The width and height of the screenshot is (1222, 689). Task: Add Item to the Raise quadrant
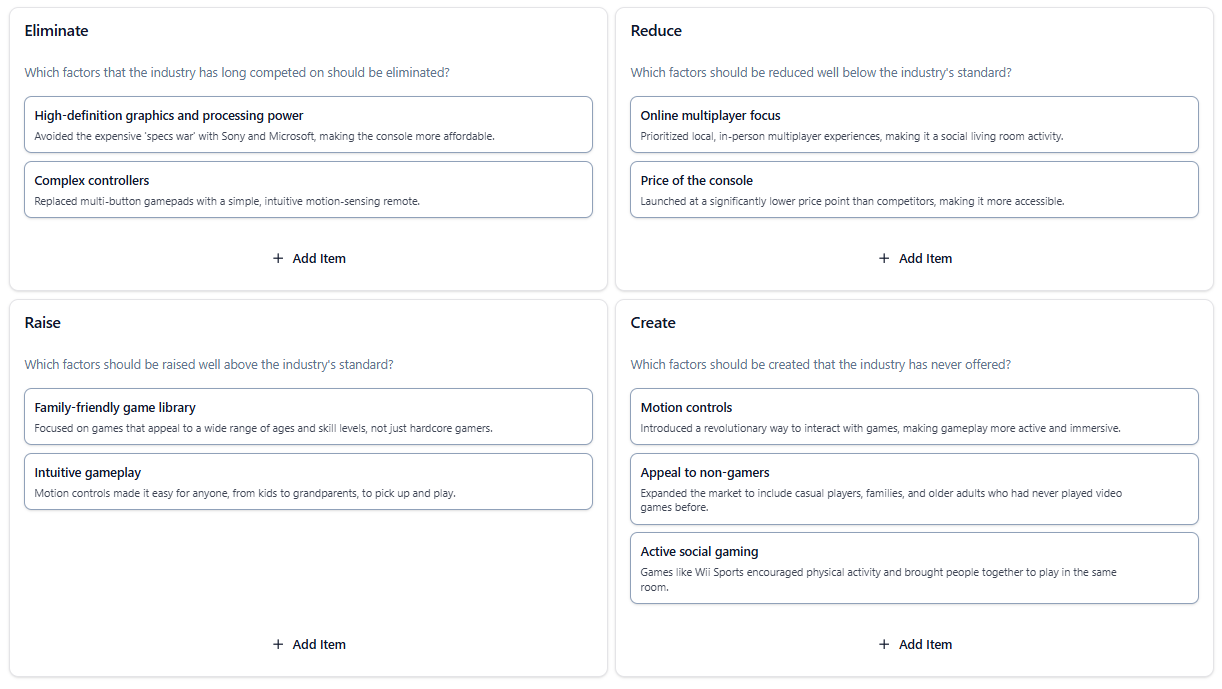(309, 644)
